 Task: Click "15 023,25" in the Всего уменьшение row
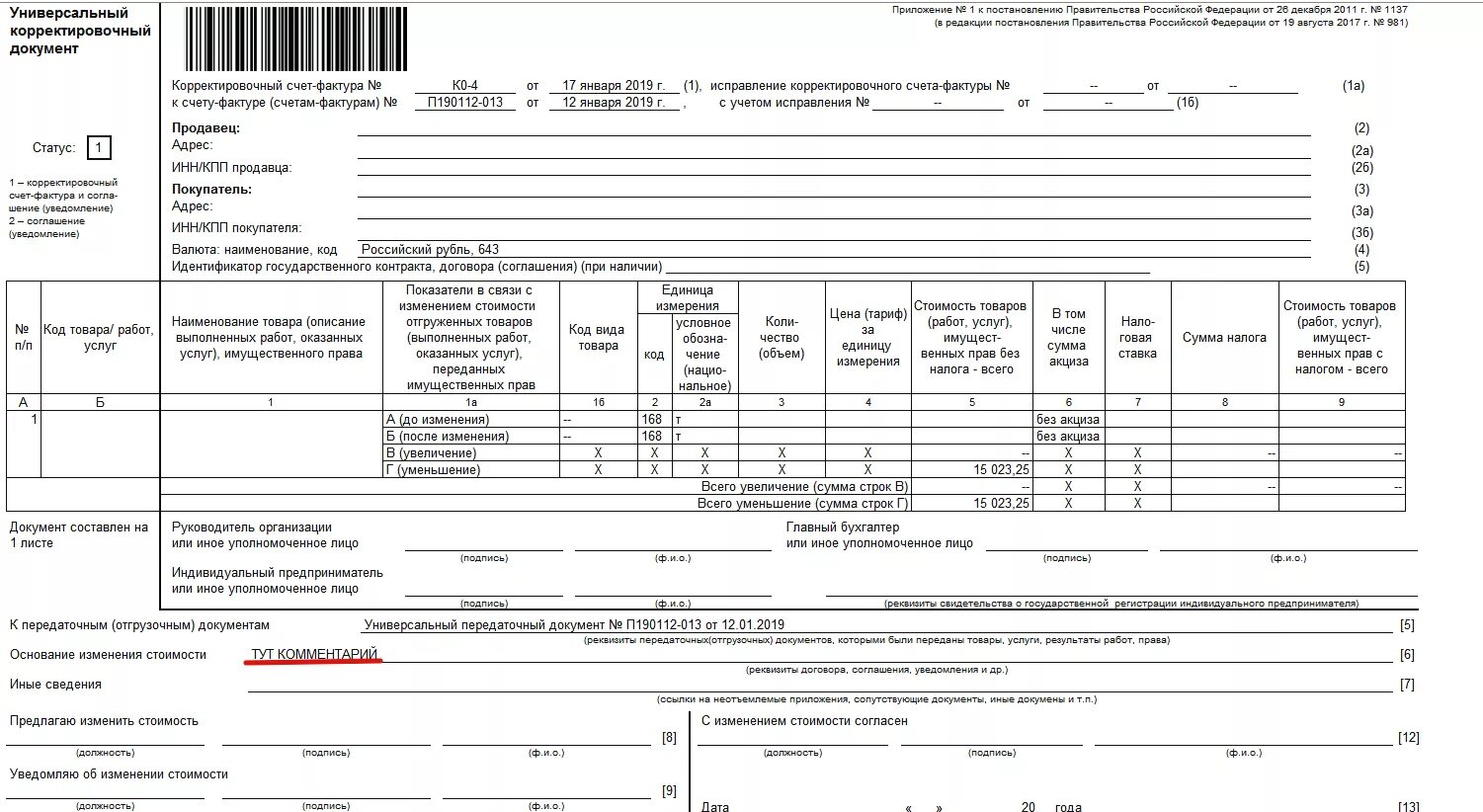click(1001, 504)
